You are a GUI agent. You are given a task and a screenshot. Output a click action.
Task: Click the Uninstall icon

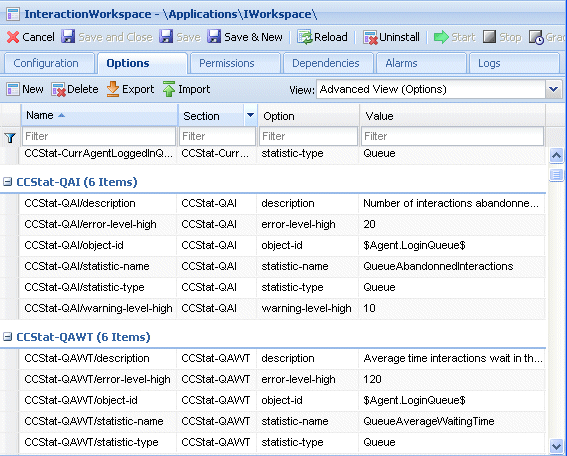click(x=370, y=37)
